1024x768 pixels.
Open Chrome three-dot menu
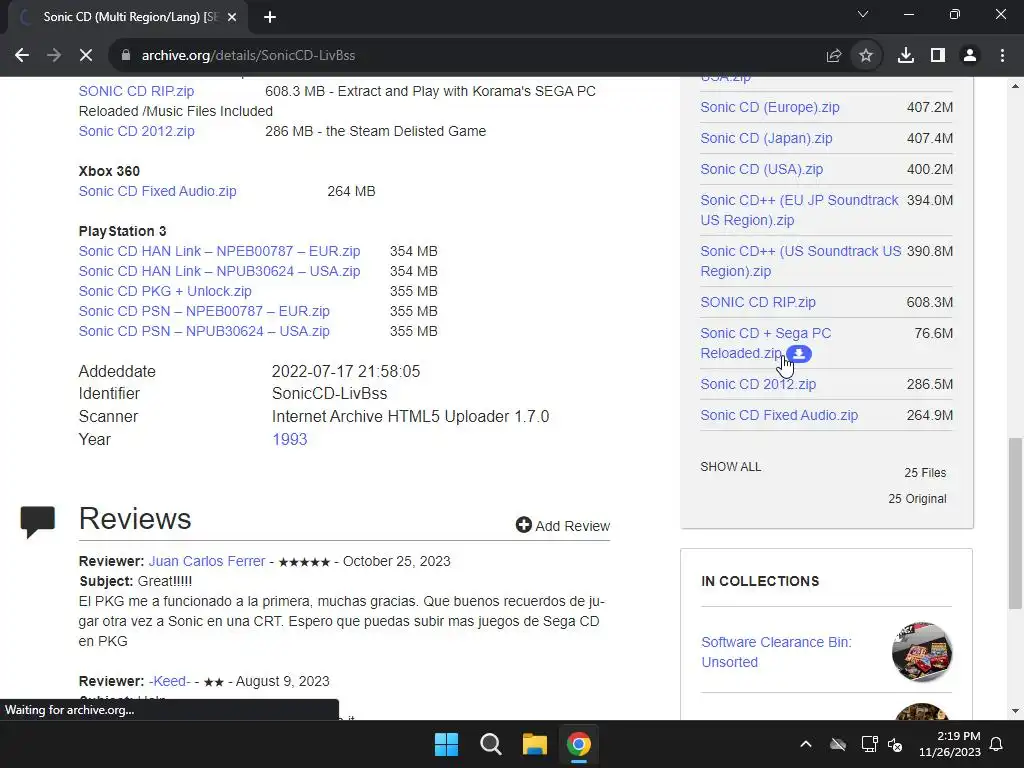pos(1002,56)
